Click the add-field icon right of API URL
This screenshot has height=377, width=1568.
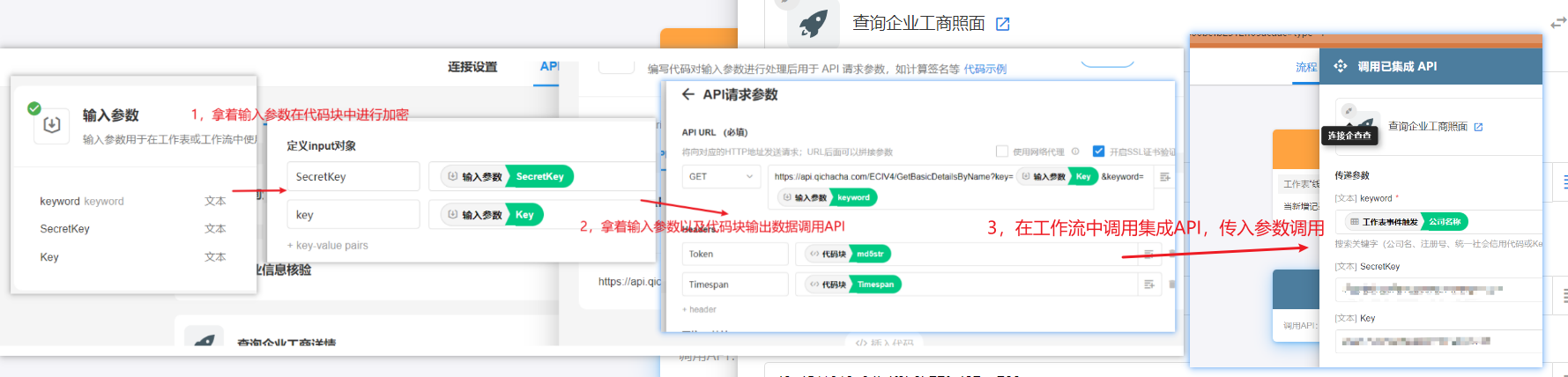1164,177
